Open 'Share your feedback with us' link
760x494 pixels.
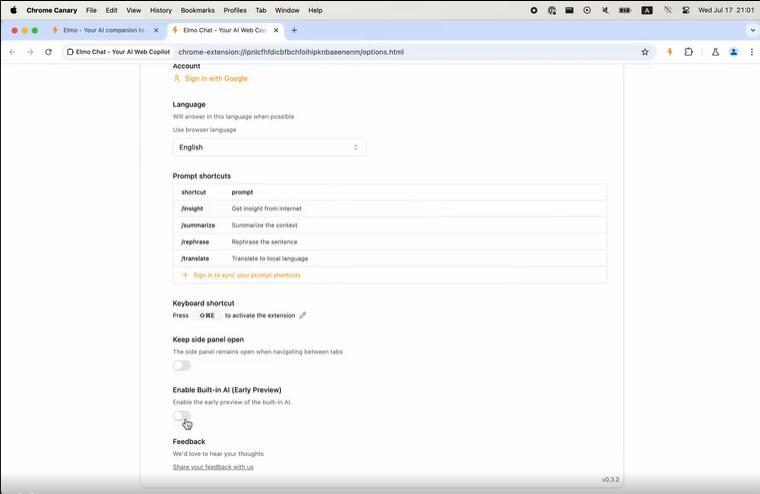pyautogui.click(x=213, y=467)
